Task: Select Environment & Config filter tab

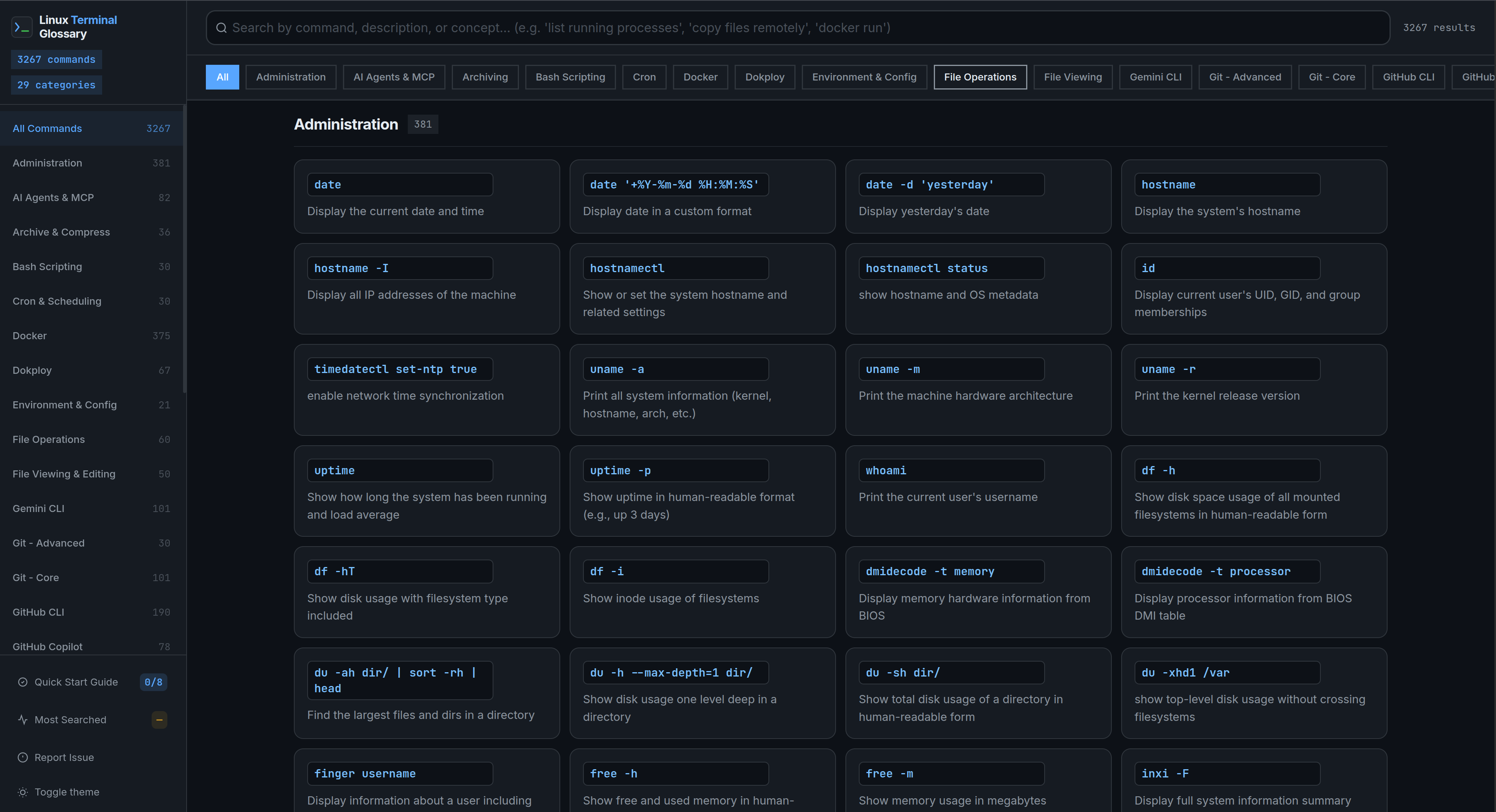Action: click(864, 77)
